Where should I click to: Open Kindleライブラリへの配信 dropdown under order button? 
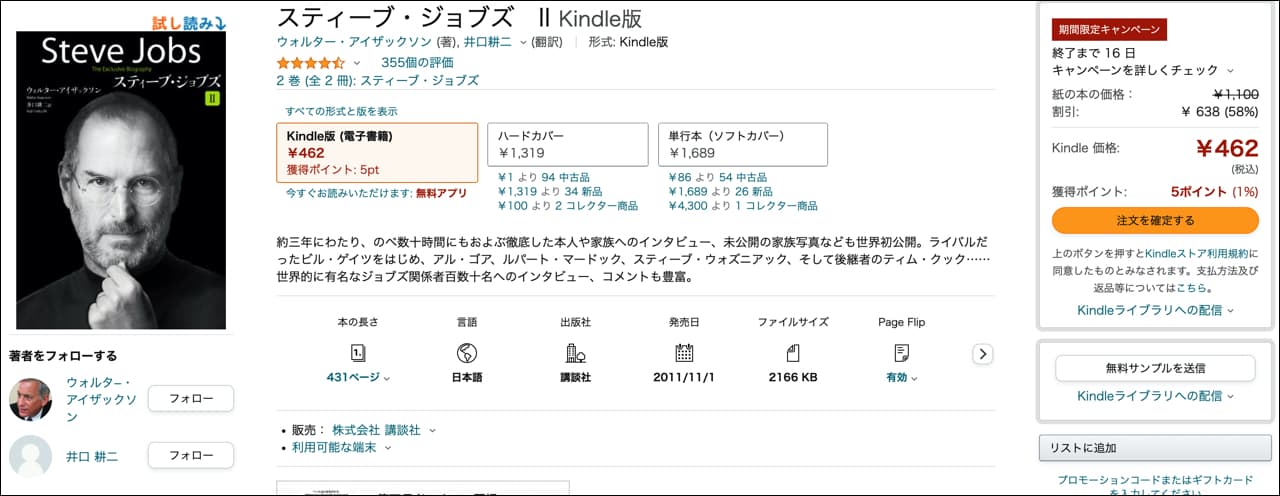[x=1156, y=310]
